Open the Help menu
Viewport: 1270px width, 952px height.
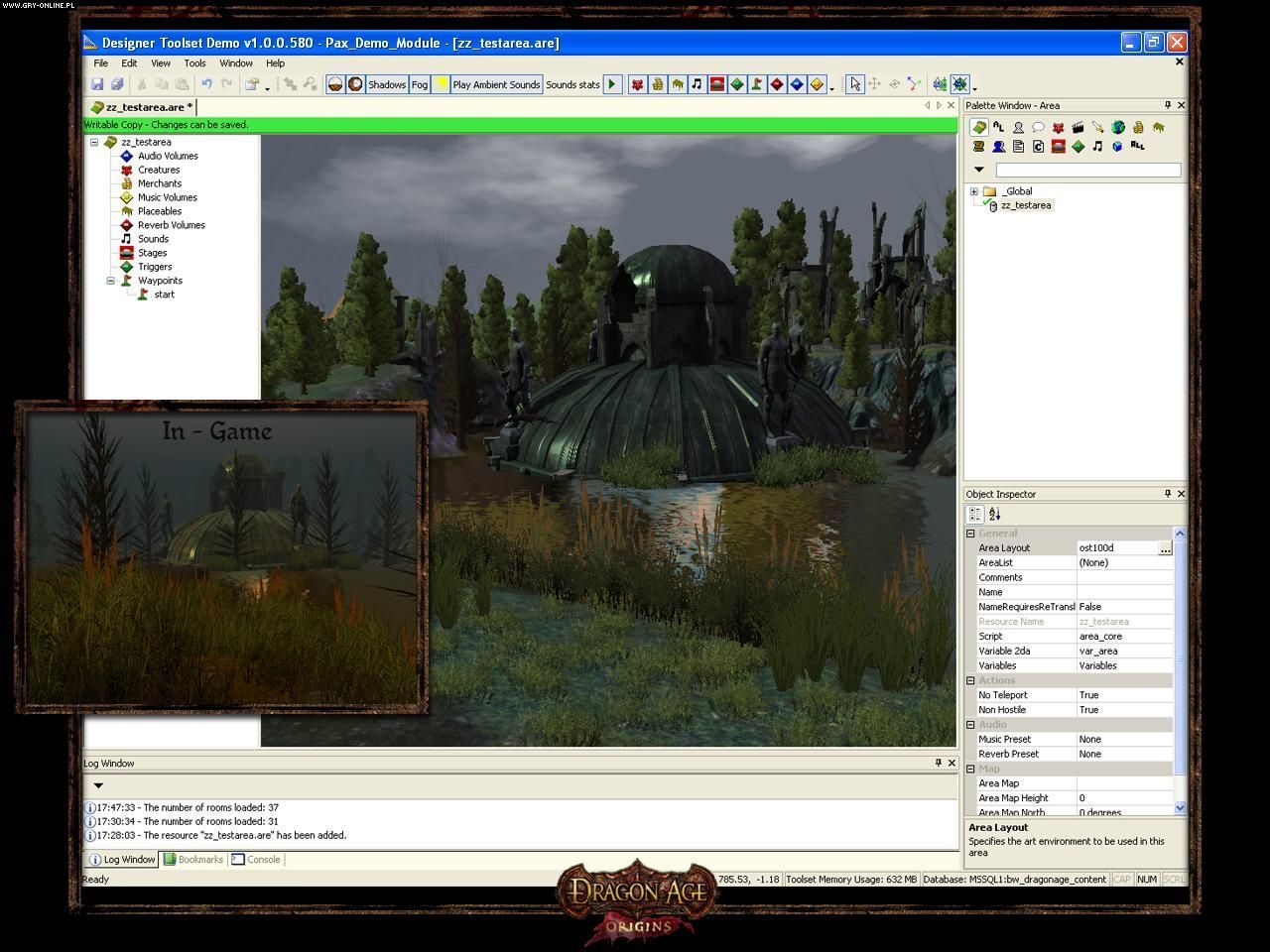(275, 63)
